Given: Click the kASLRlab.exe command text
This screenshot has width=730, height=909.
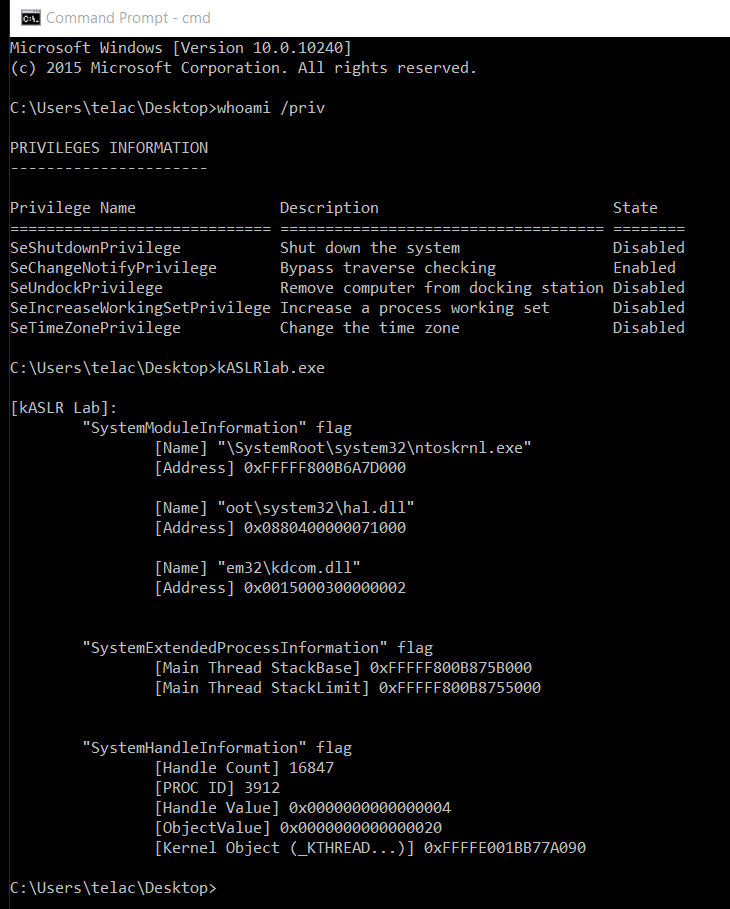Looking at the screenshot, I should tap(271, 368).
